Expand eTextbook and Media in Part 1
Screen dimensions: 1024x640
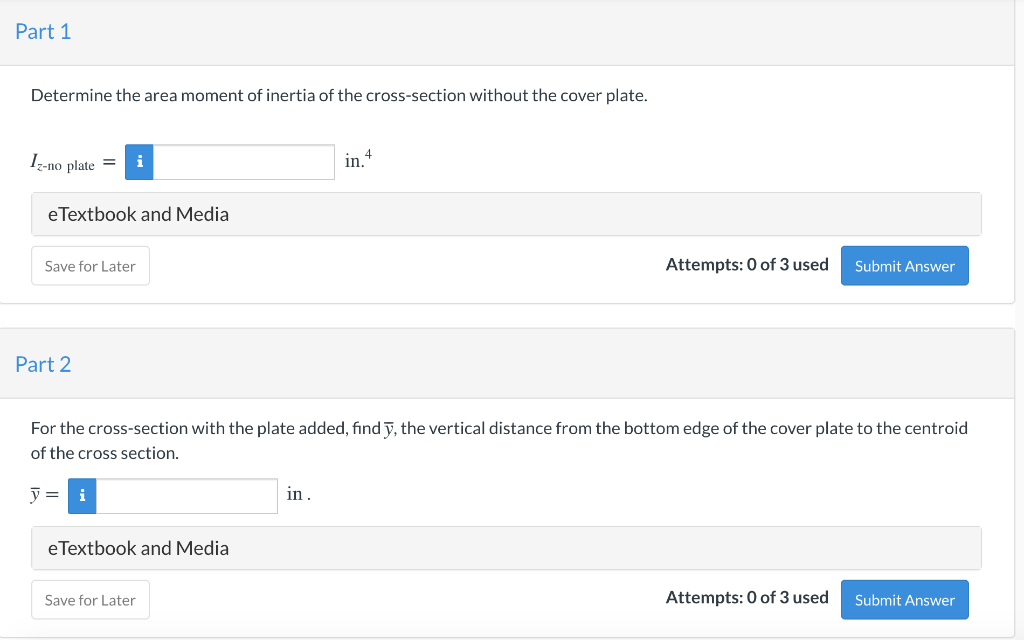[138, 214]
